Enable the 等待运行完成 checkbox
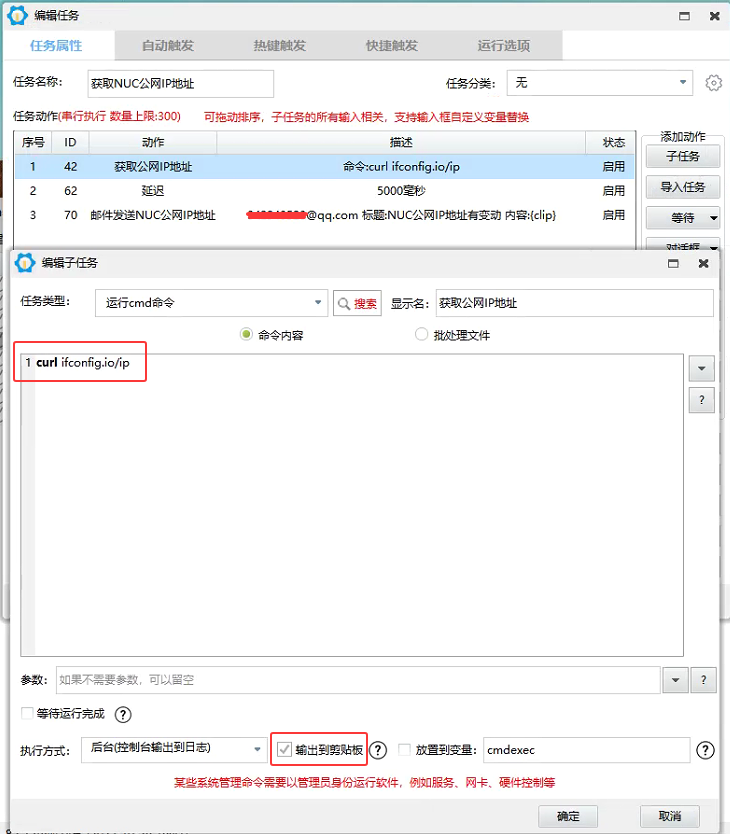 (27, 714)
